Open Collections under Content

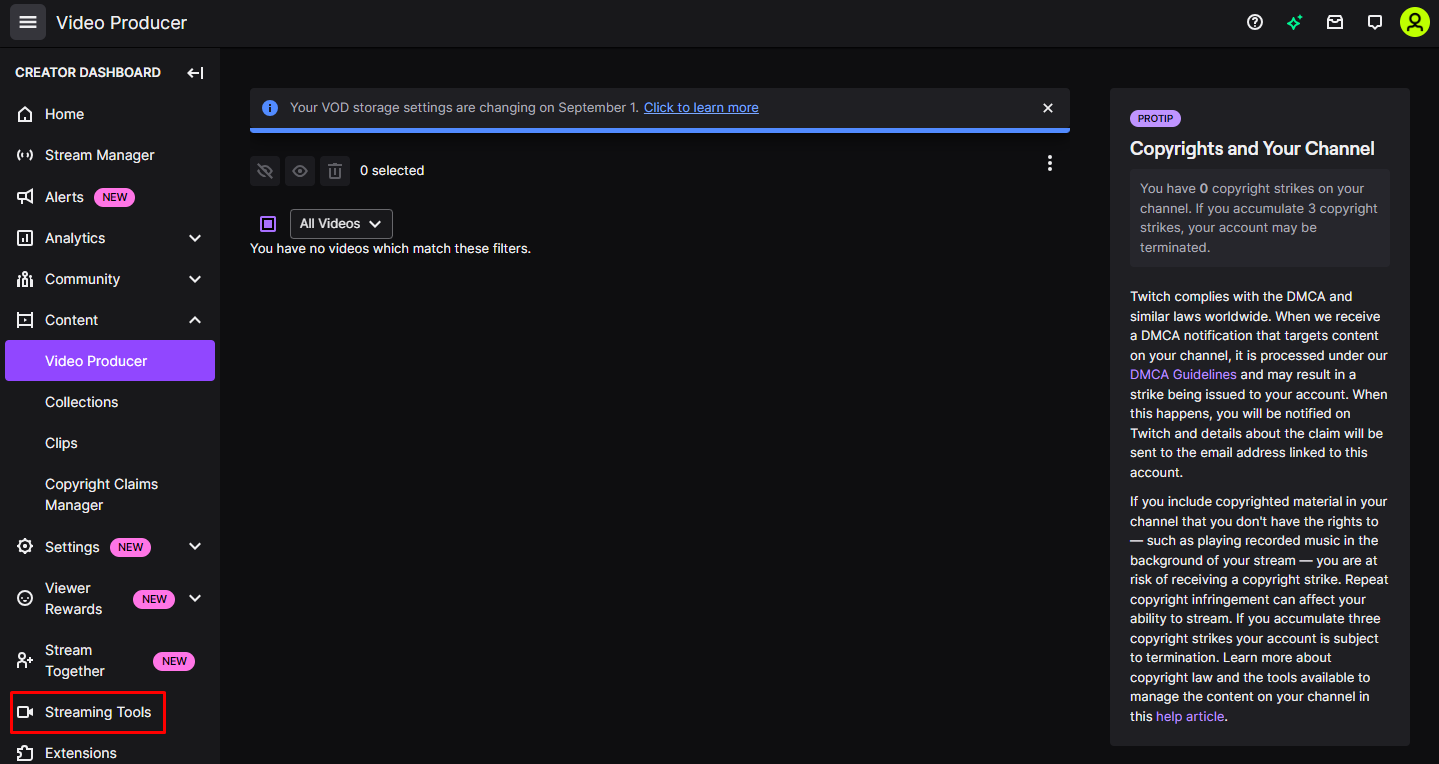point(110,402)
